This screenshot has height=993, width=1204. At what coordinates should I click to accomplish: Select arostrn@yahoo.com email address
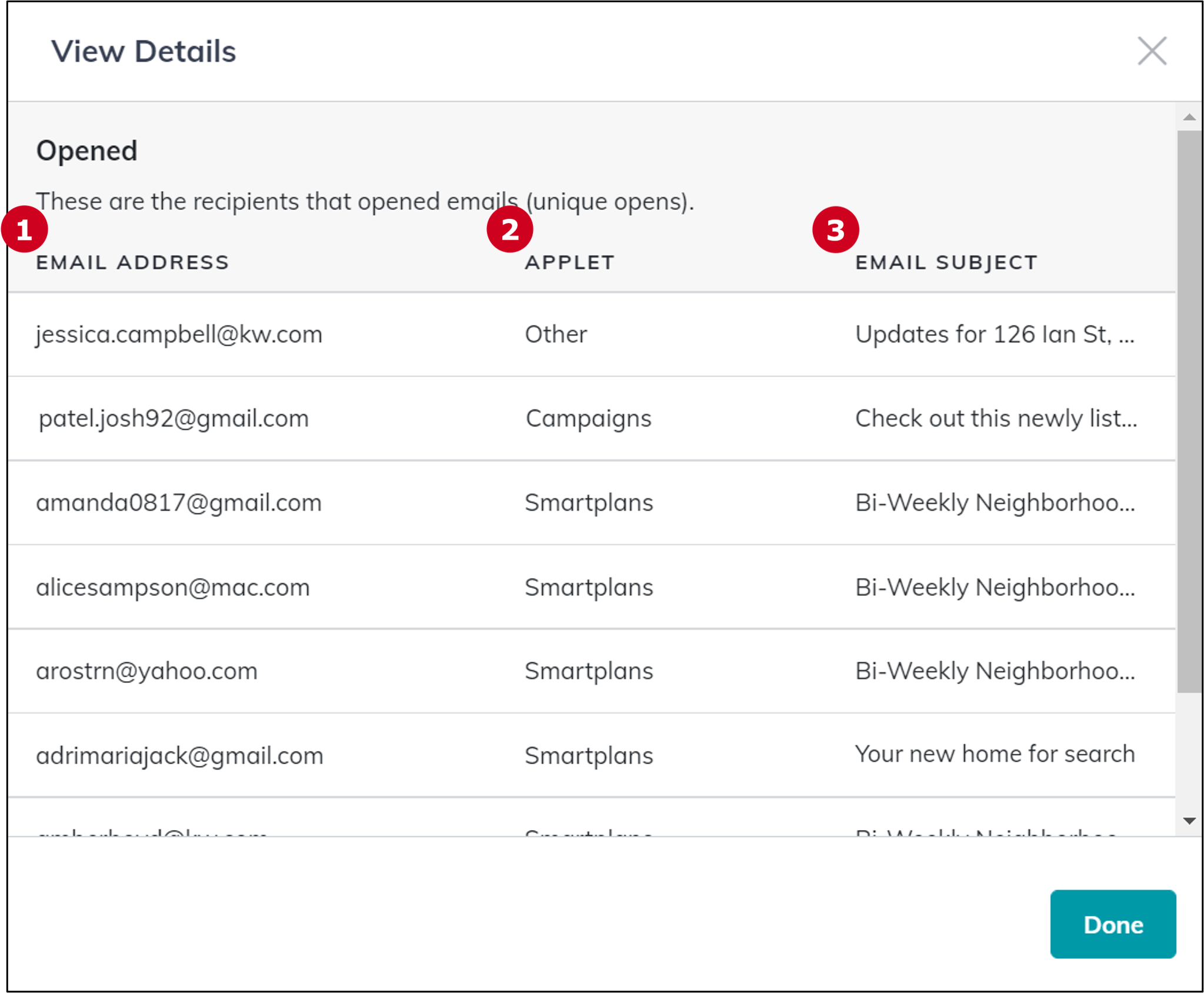coord(147,671)
